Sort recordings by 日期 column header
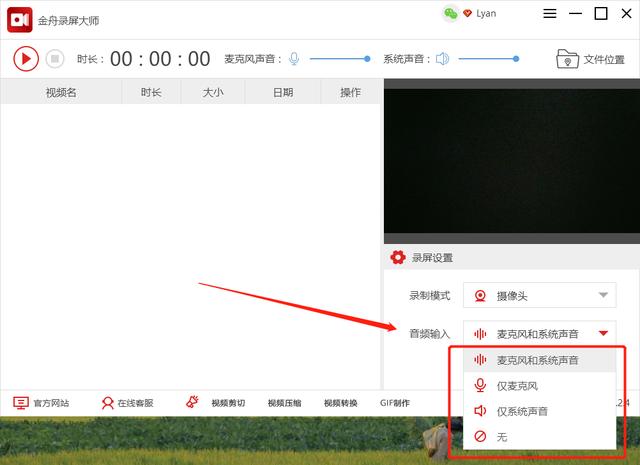The image size is (640, 465). [283, 93]
